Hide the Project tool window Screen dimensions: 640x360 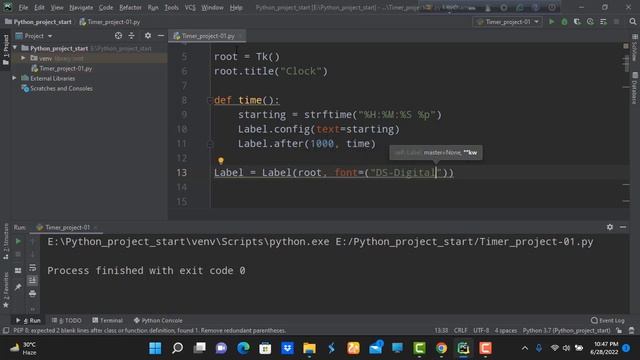pyautogui.click(x=161, y=36)
